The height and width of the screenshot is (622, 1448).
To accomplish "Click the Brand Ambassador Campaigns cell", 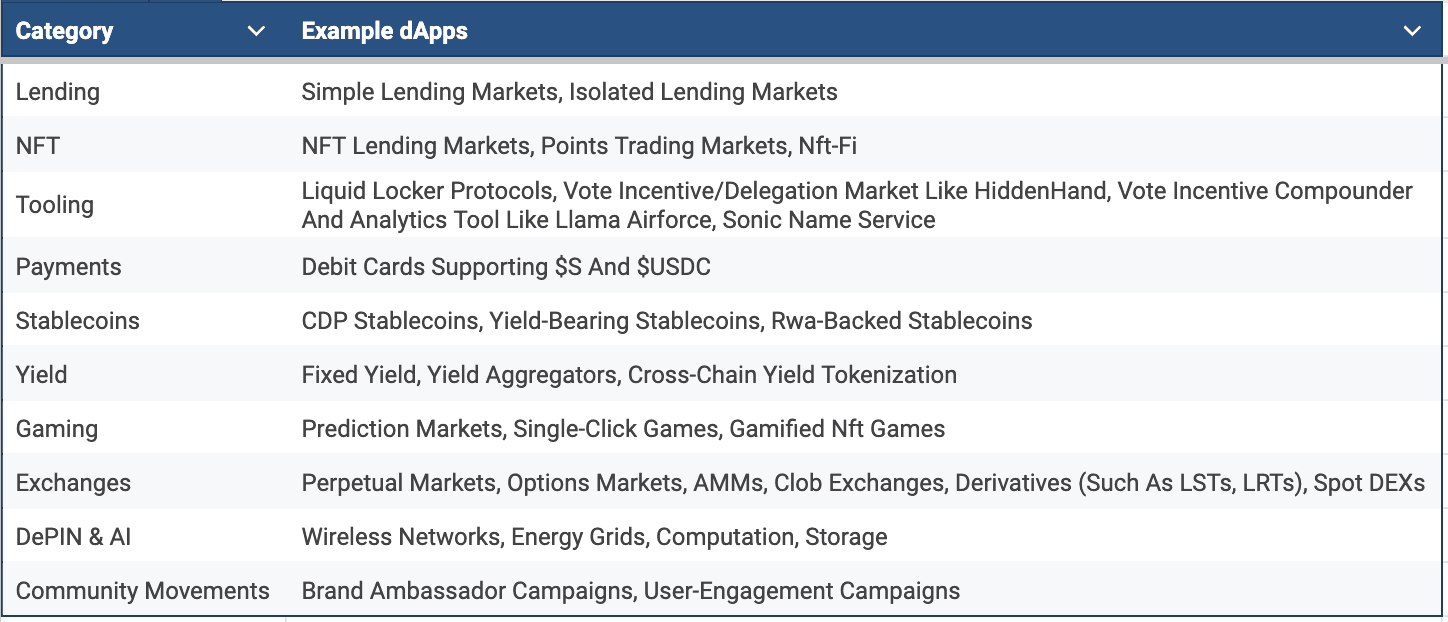I will tap(866, 591).
